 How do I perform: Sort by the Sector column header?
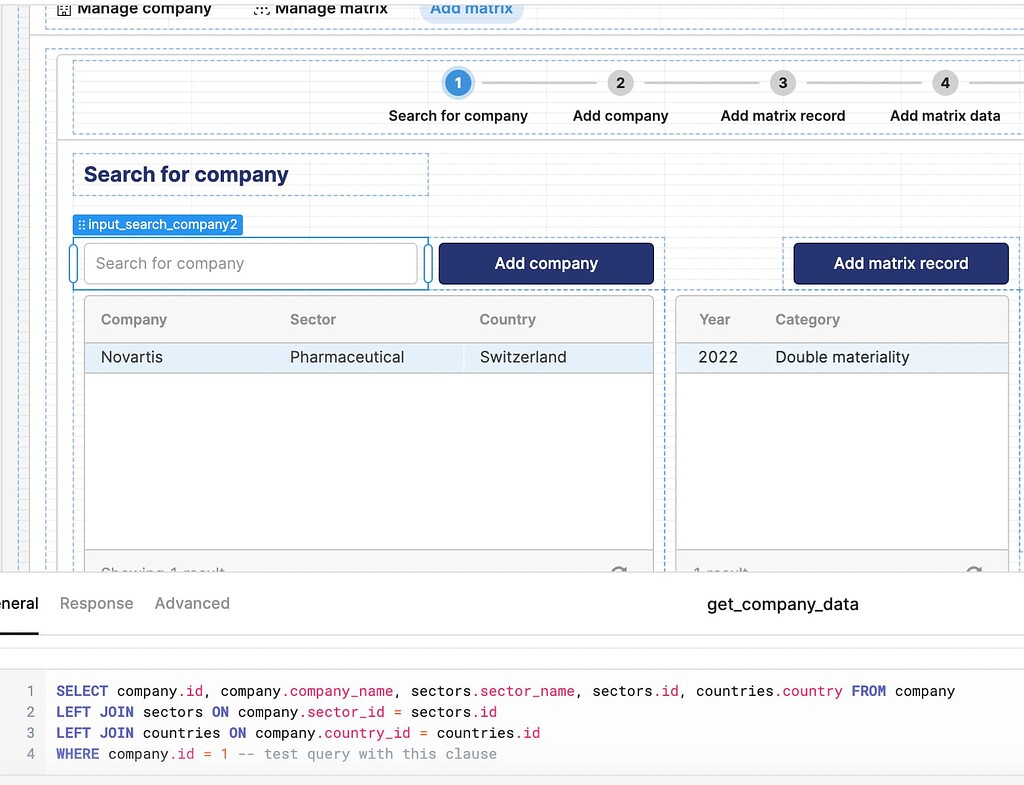313,320
